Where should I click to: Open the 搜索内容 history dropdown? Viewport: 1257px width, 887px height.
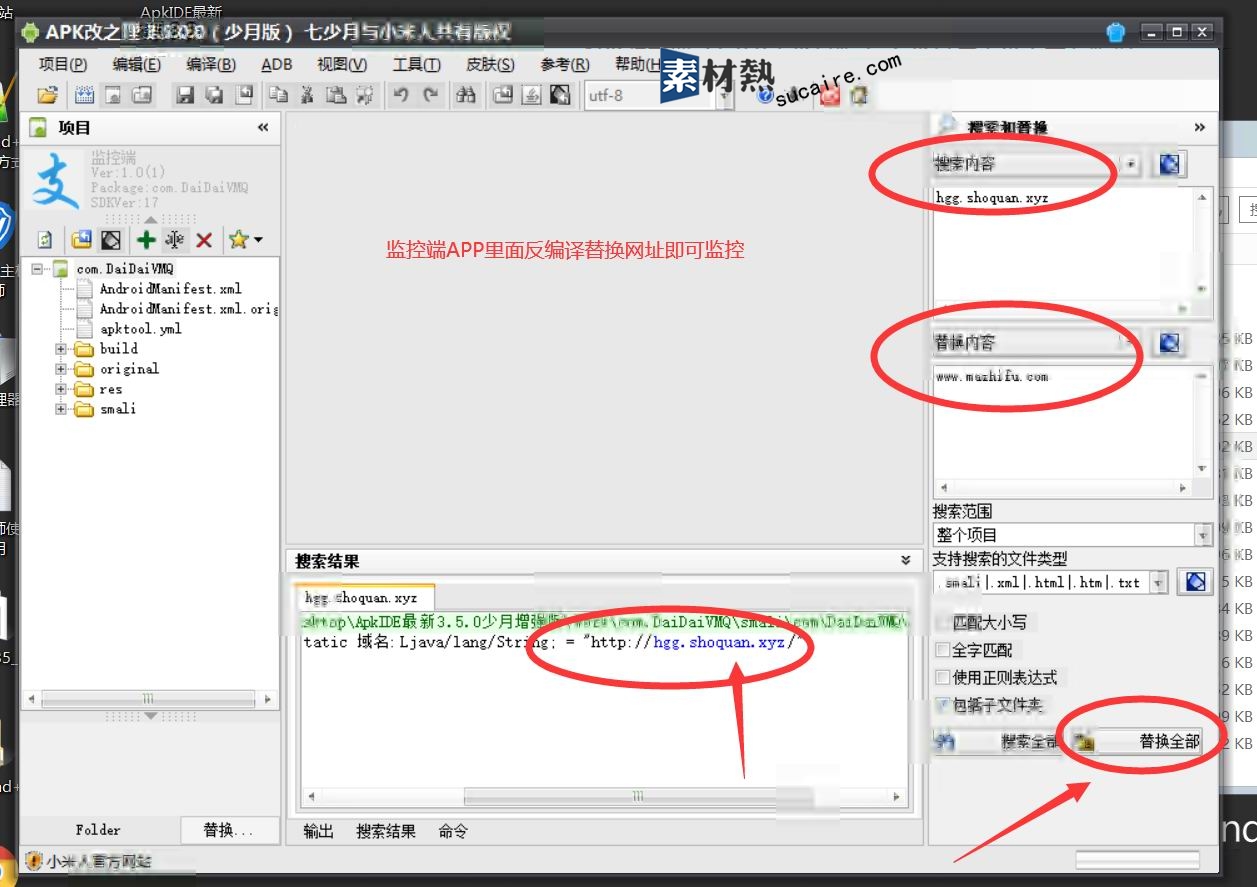click(x=1130, y=164)
